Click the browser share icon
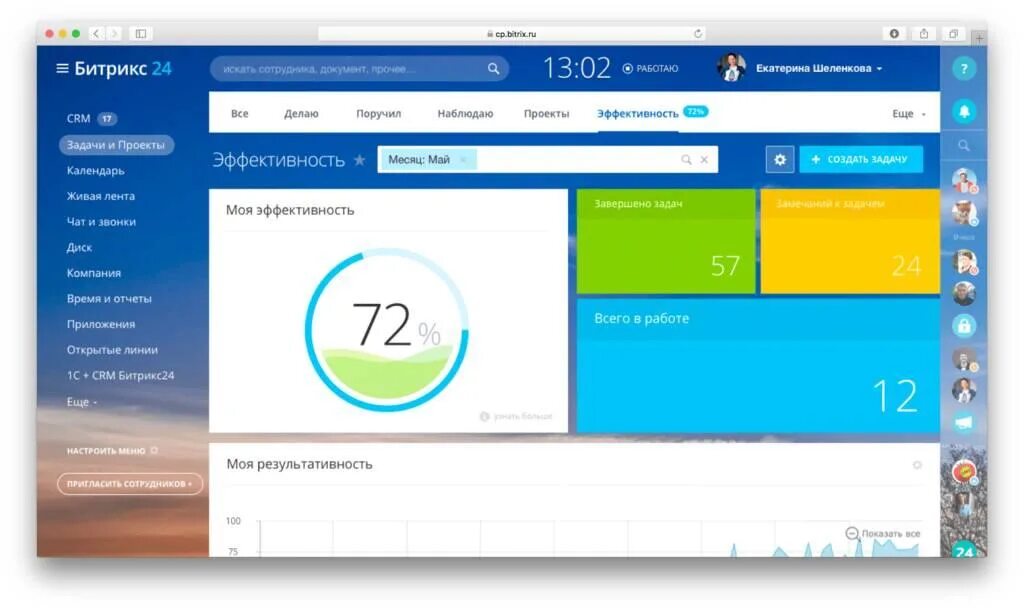1024x610 pixels. [x=923, y=33]
